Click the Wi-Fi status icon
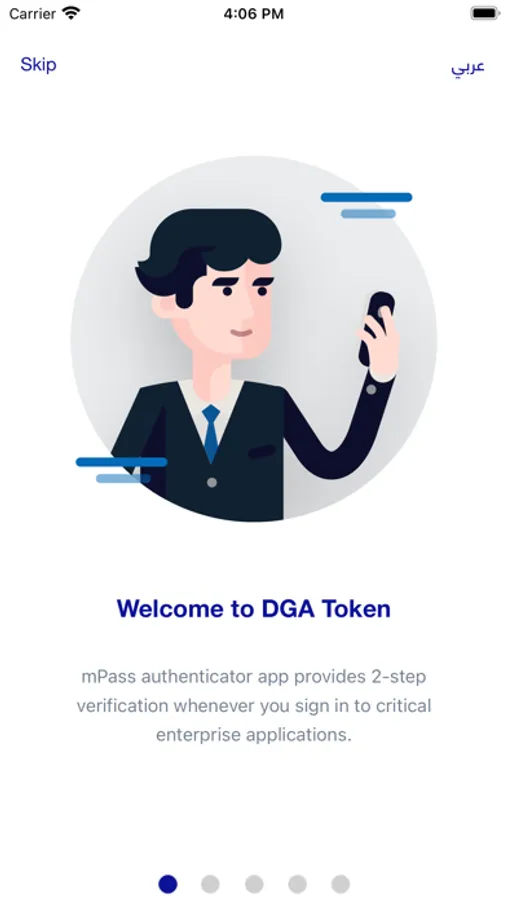 72,13
